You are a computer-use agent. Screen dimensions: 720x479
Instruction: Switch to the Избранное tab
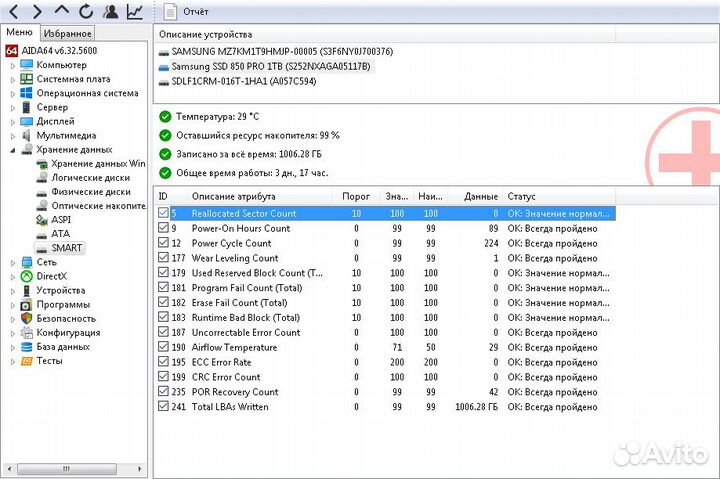click(x=68, y=33)
